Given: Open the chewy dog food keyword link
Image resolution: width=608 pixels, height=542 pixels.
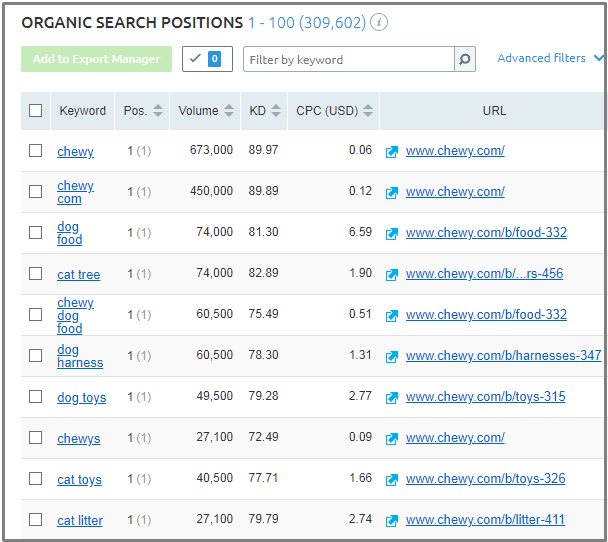Looking at the screenshot, I should tap(75, 315).
